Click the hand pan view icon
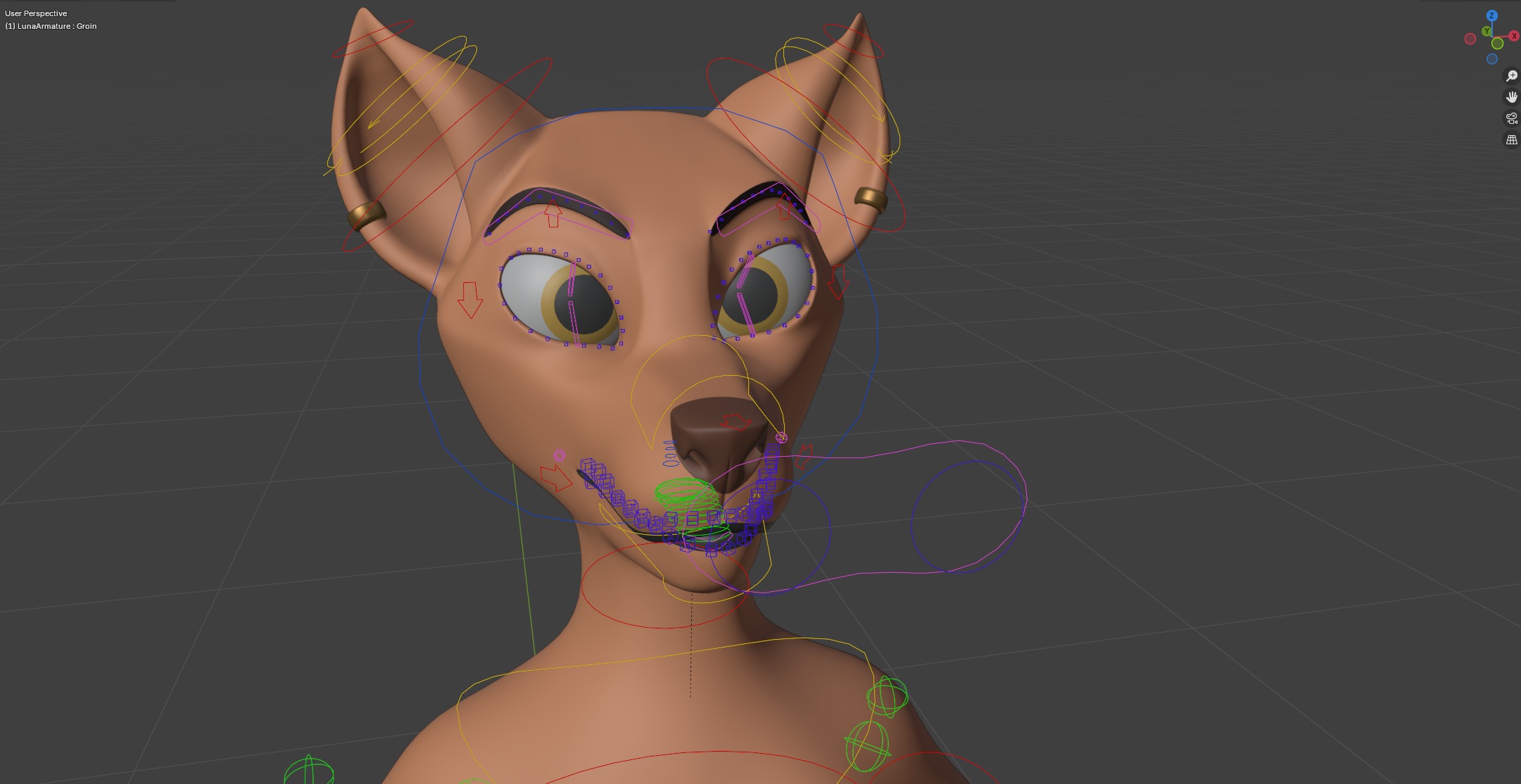The height and width of the screenshot is (784, 1521). tap(1511, 97)
